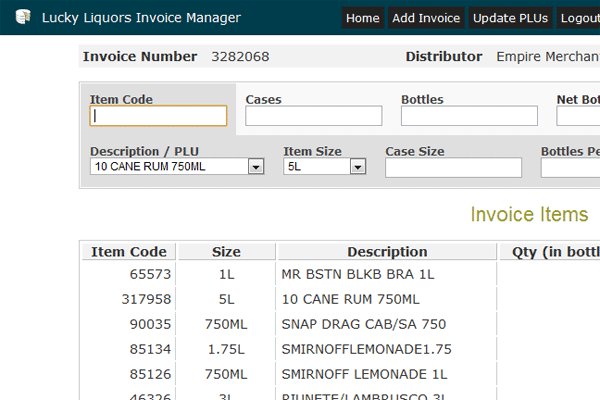Click invoice number 3282068
Viewport: 600px width, 400px height.
point(240,57)
